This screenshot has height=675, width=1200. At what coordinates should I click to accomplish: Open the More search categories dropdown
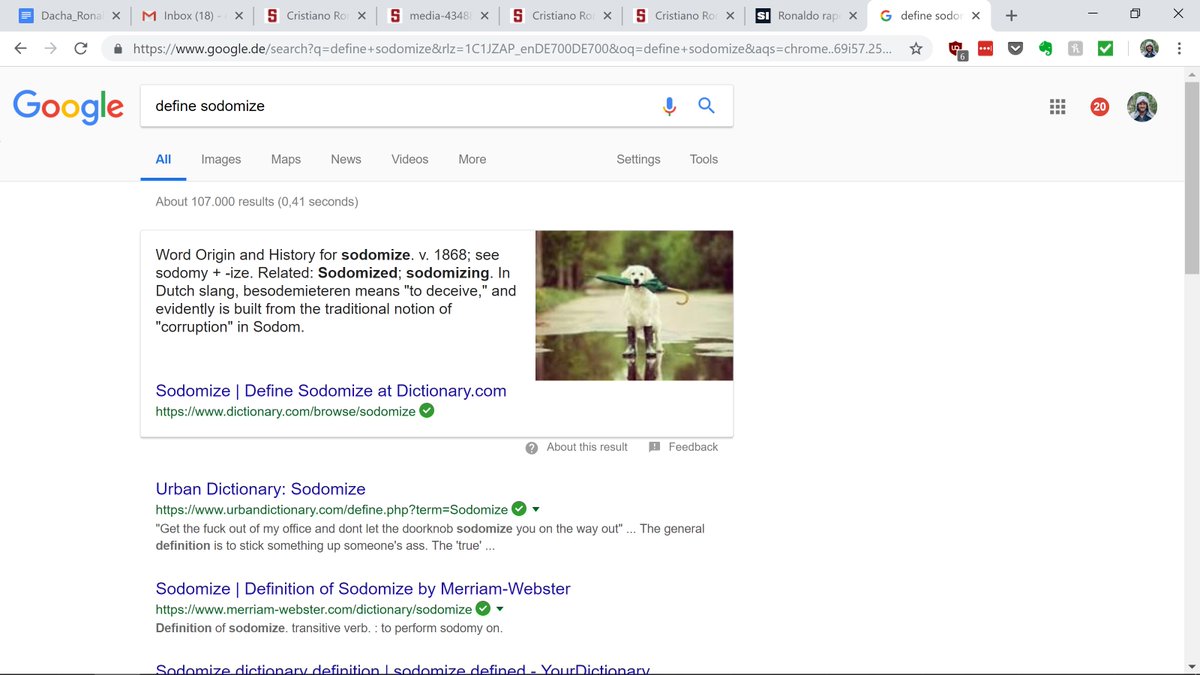472,159
